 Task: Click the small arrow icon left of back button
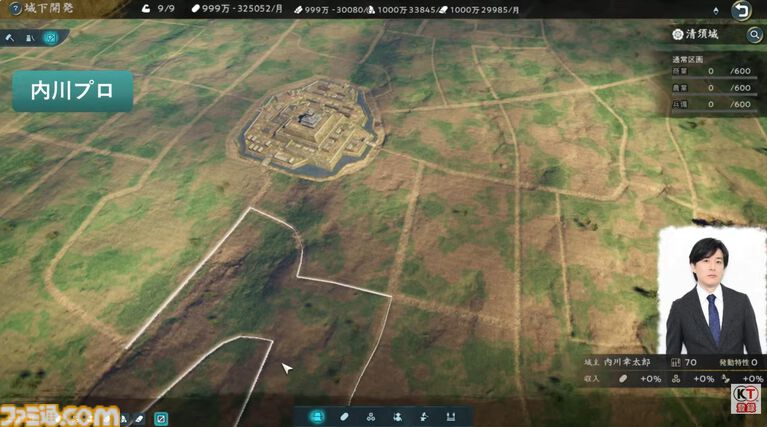coord(716,11)
